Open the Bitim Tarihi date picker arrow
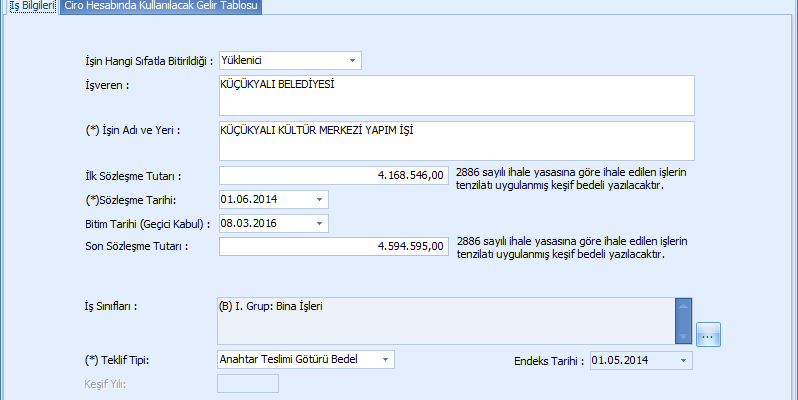The height and width of the screenshot is (400, 798). tap(319, 223)
